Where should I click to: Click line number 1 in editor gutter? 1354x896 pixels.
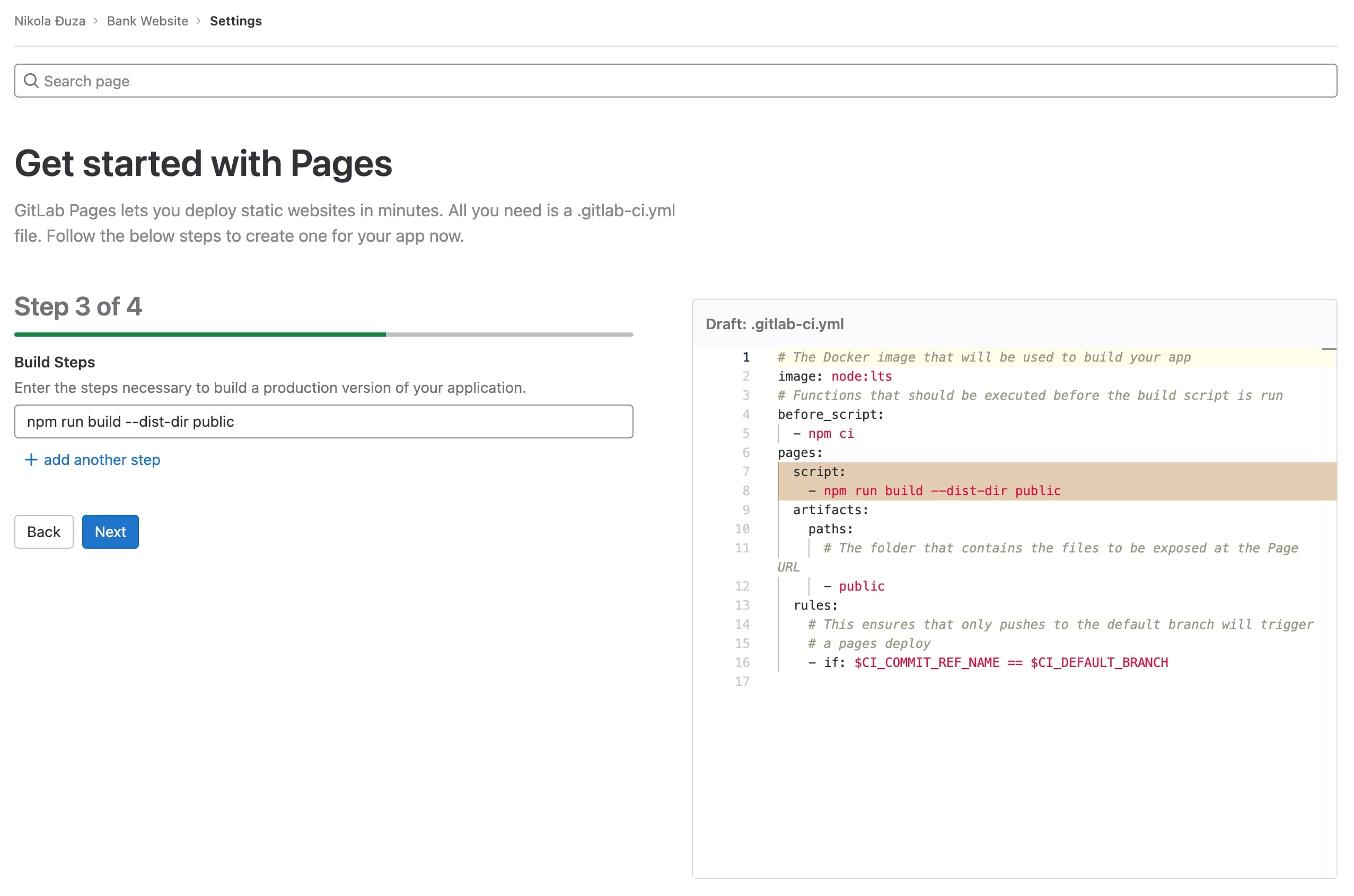pos(745,358)
